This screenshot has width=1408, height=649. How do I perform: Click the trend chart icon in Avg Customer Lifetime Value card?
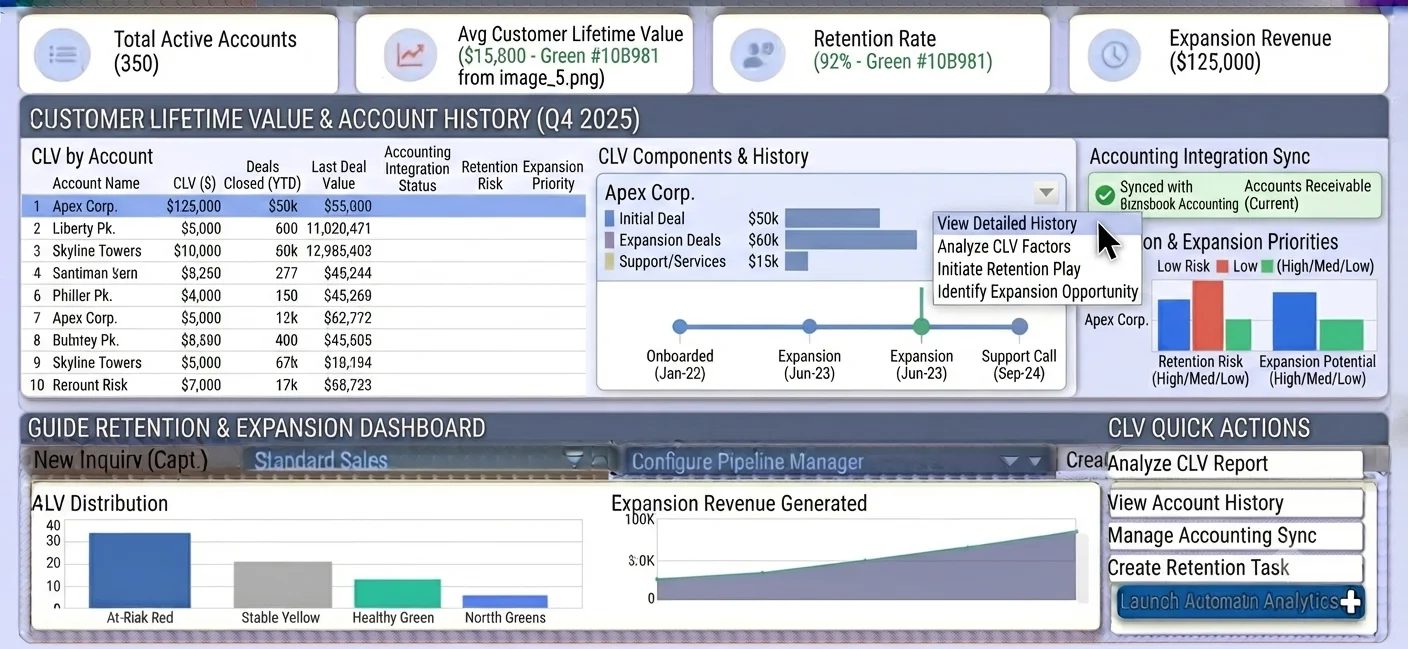409,55
